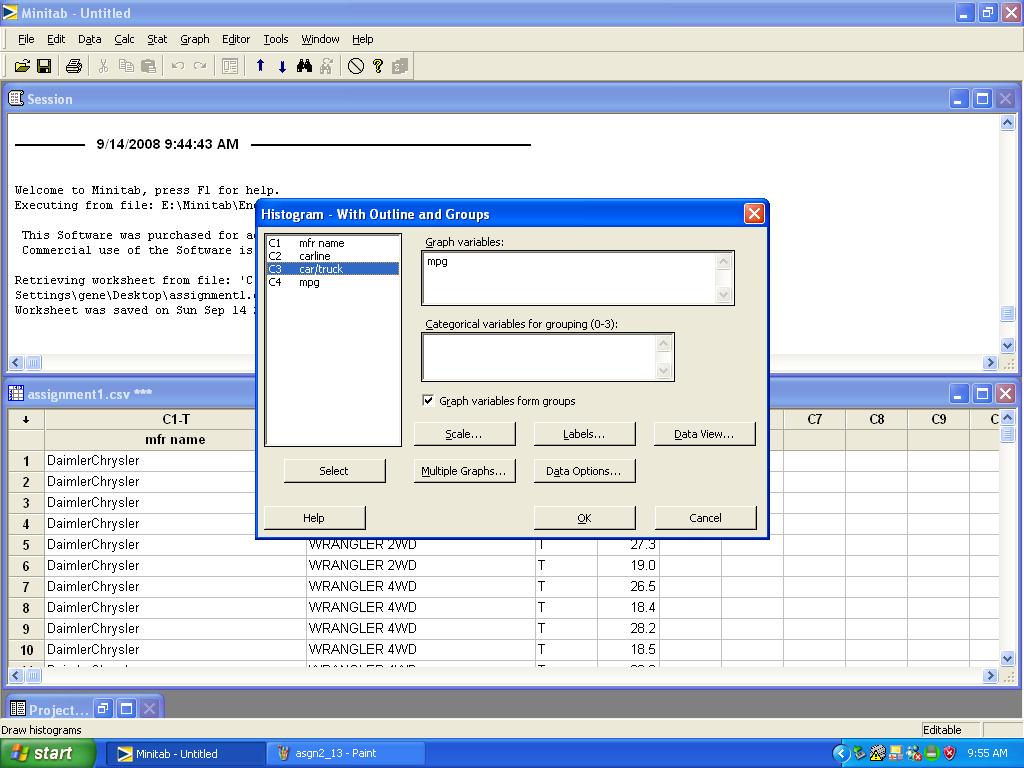Open the Data Options... dialog
The width and height of the screenshot is (1024, 768).
(x=584, y=471)
